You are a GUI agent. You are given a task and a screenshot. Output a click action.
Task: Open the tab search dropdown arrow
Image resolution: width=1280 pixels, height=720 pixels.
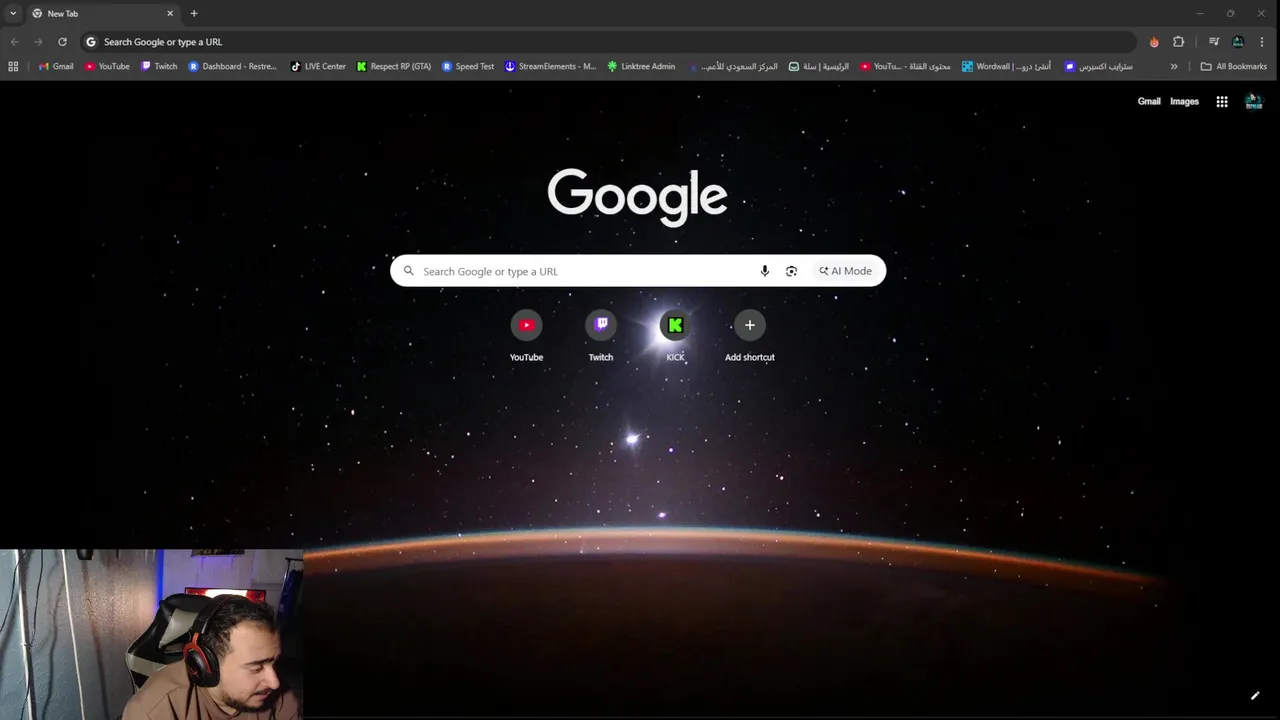13,13
